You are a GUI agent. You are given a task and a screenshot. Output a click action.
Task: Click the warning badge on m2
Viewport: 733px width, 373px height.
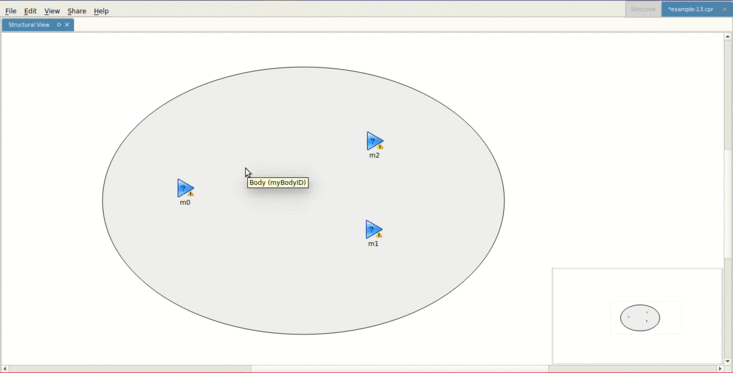click(380, 147)
